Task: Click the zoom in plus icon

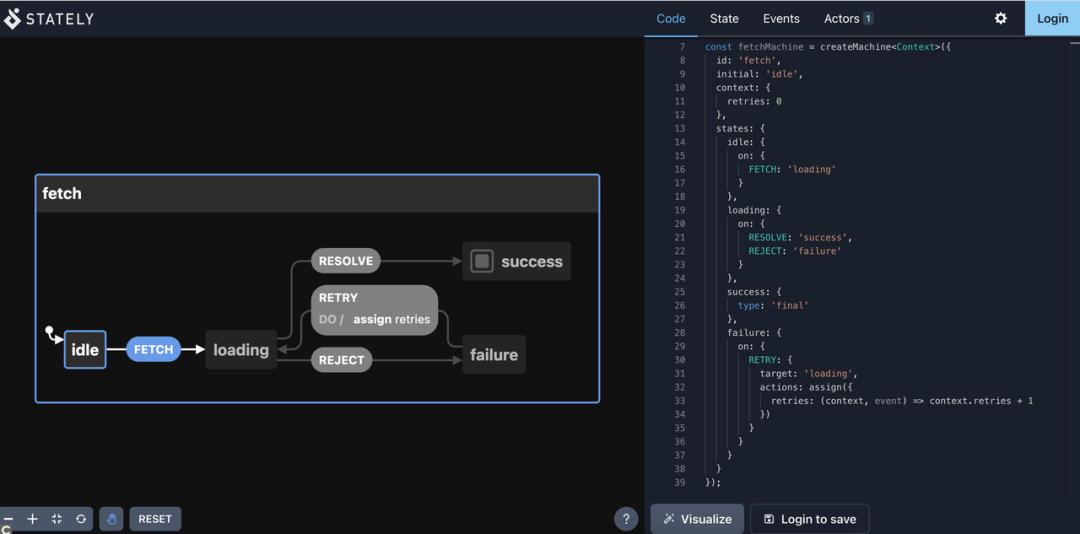Action: tap(32, 519)
